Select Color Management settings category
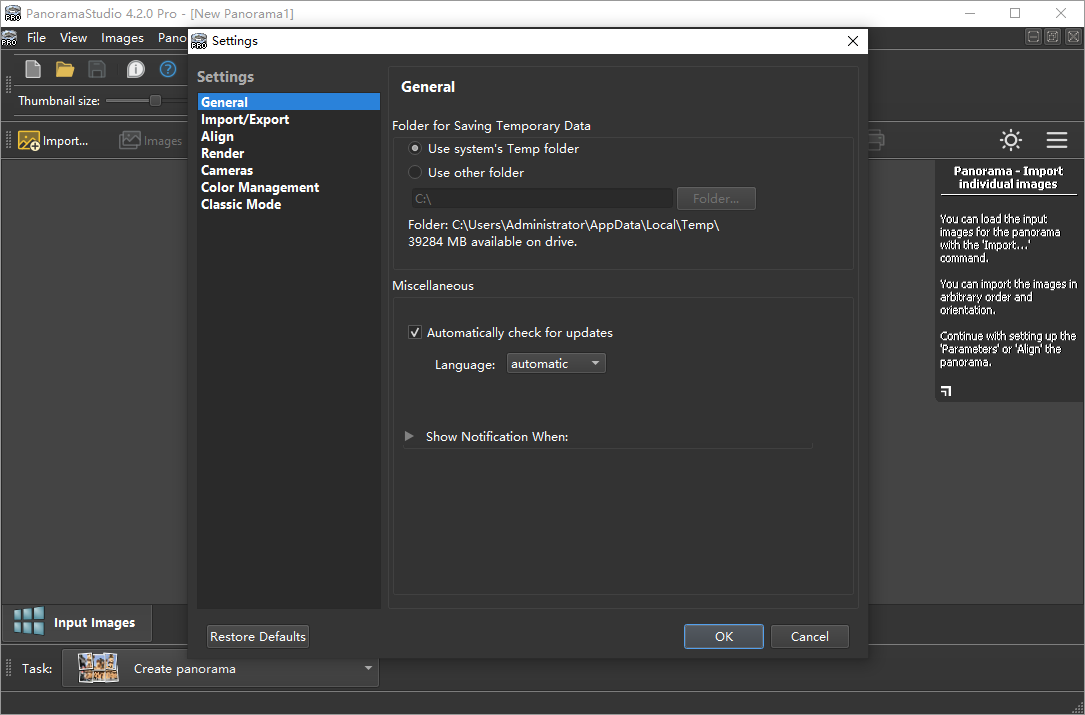The image size is (1085, 715). point(260,187)
